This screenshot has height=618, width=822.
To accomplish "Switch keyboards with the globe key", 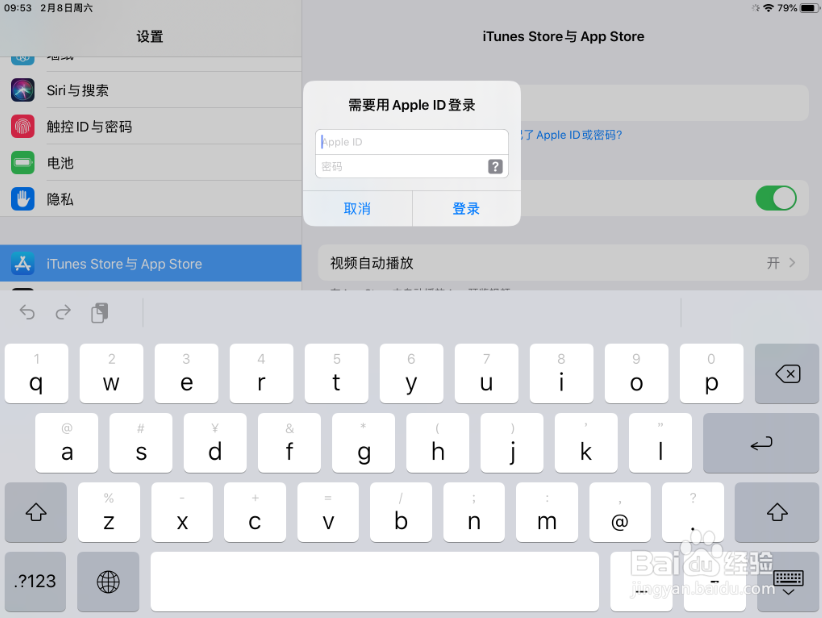I will (108, 582).
